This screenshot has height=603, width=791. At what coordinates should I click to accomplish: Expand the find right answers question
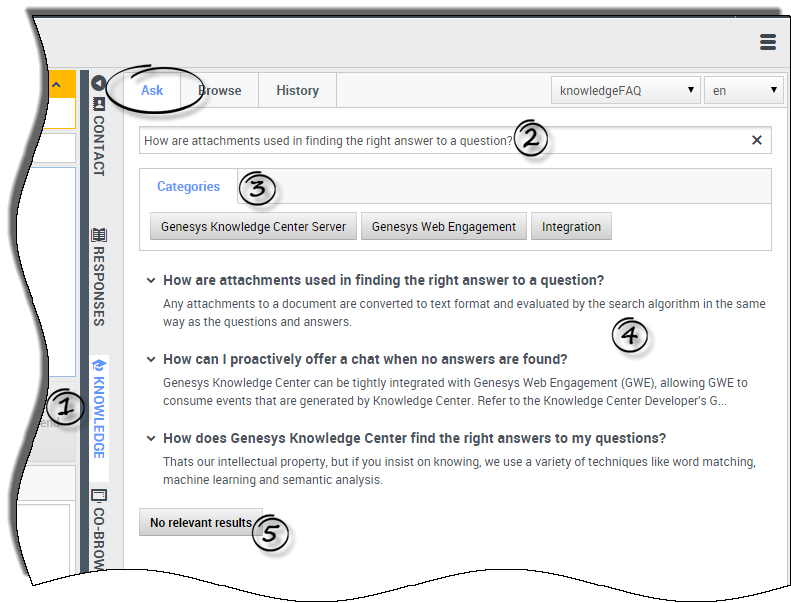coord(150,439)
